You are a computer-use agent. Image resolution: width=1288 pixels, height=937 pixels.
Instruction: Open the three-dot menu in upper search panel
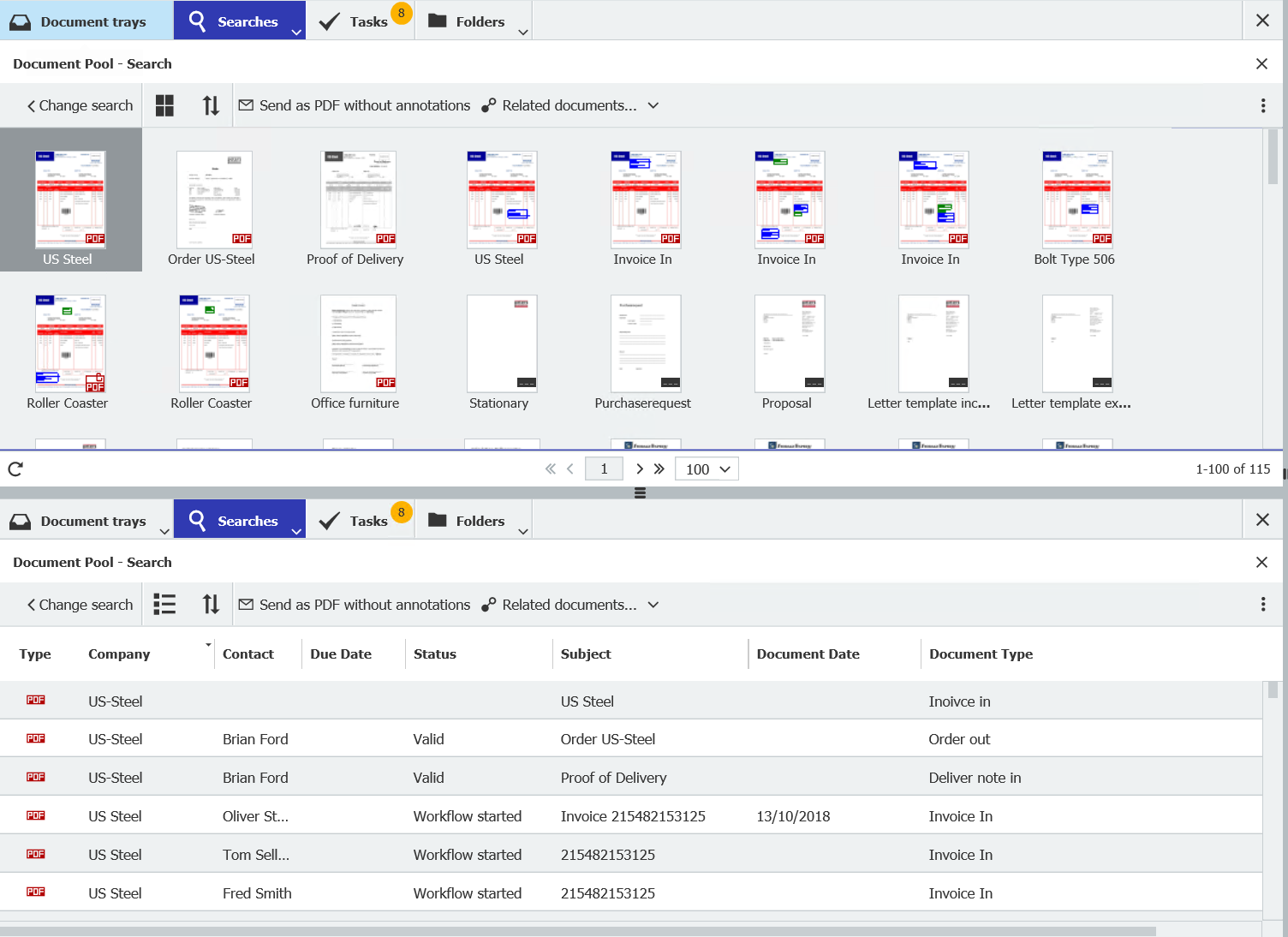(x=1262, y=105)
